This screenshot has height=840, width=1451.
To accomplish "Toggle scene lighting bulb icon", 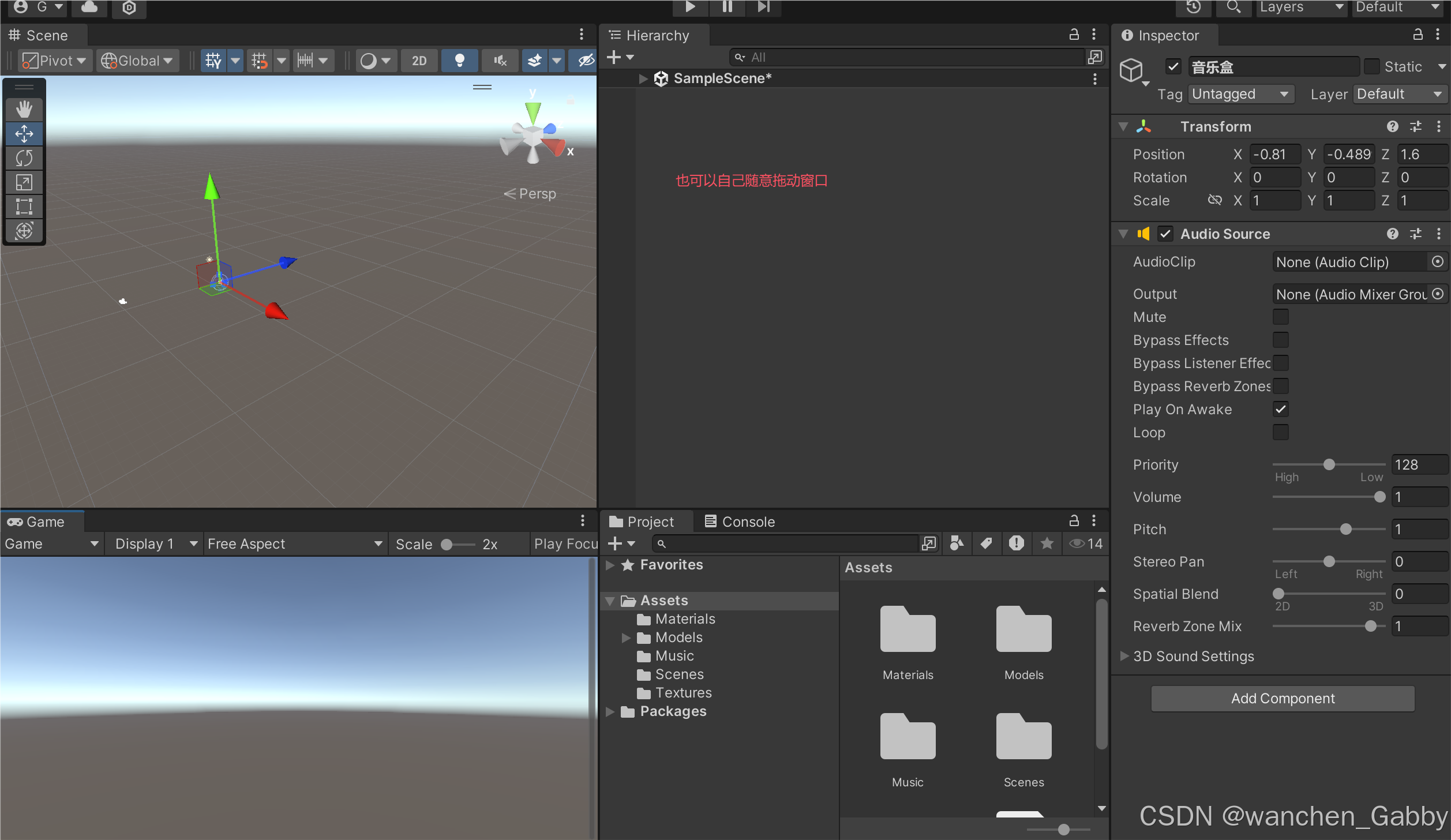I will (x=459, y=61).
